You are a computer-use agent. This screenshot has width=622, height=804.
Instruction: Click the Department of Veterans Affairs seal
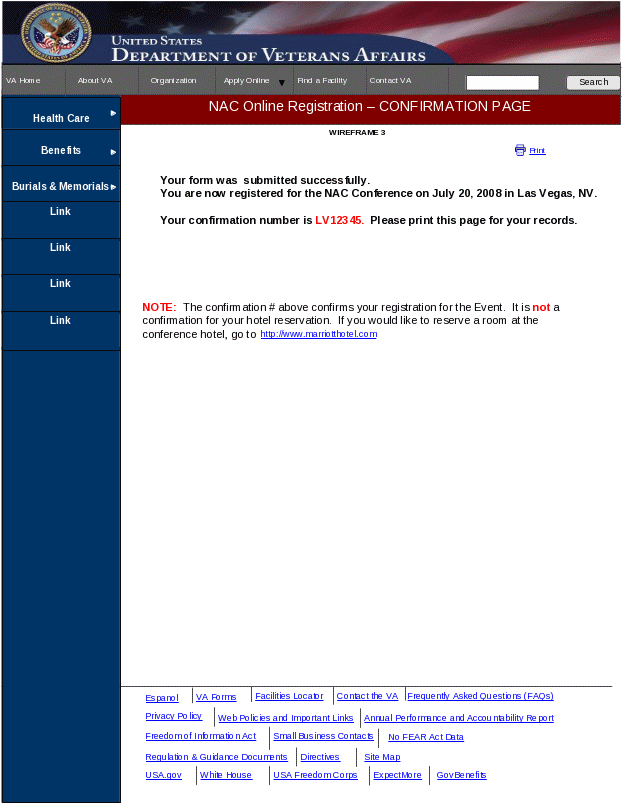click(x=56, y=33)
